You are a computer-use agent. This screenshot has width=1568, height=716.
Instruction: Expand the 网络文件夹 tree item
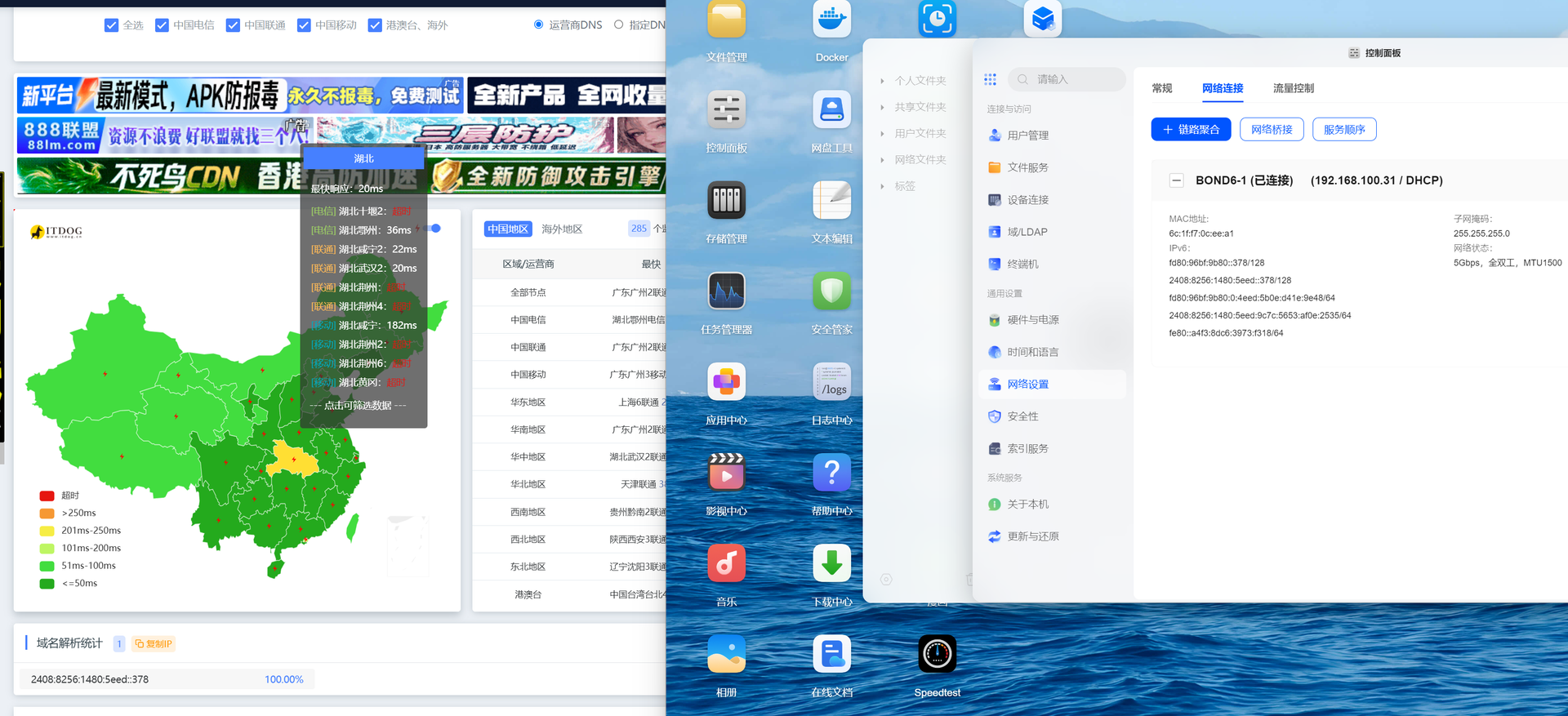pyautogui.click(x=882, y=160)
